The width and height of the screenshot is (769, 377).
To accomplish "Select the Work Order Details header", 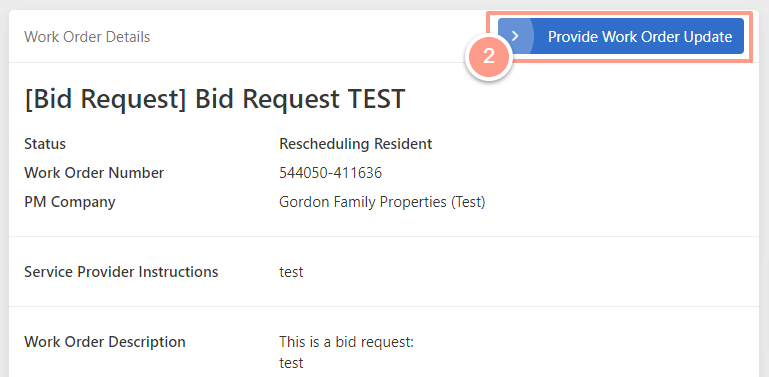I will (87, 37).
